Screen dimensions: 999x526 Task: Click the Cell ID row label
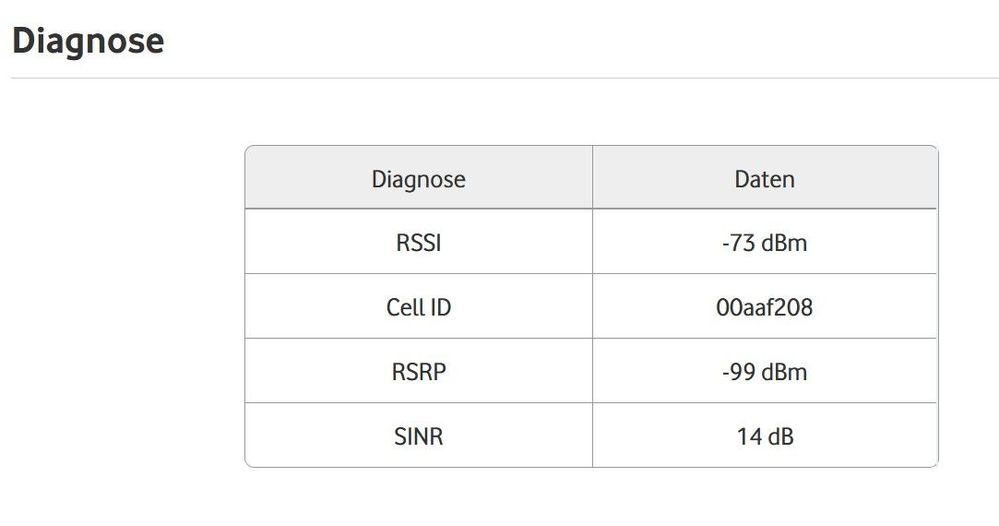coord(419,308)
